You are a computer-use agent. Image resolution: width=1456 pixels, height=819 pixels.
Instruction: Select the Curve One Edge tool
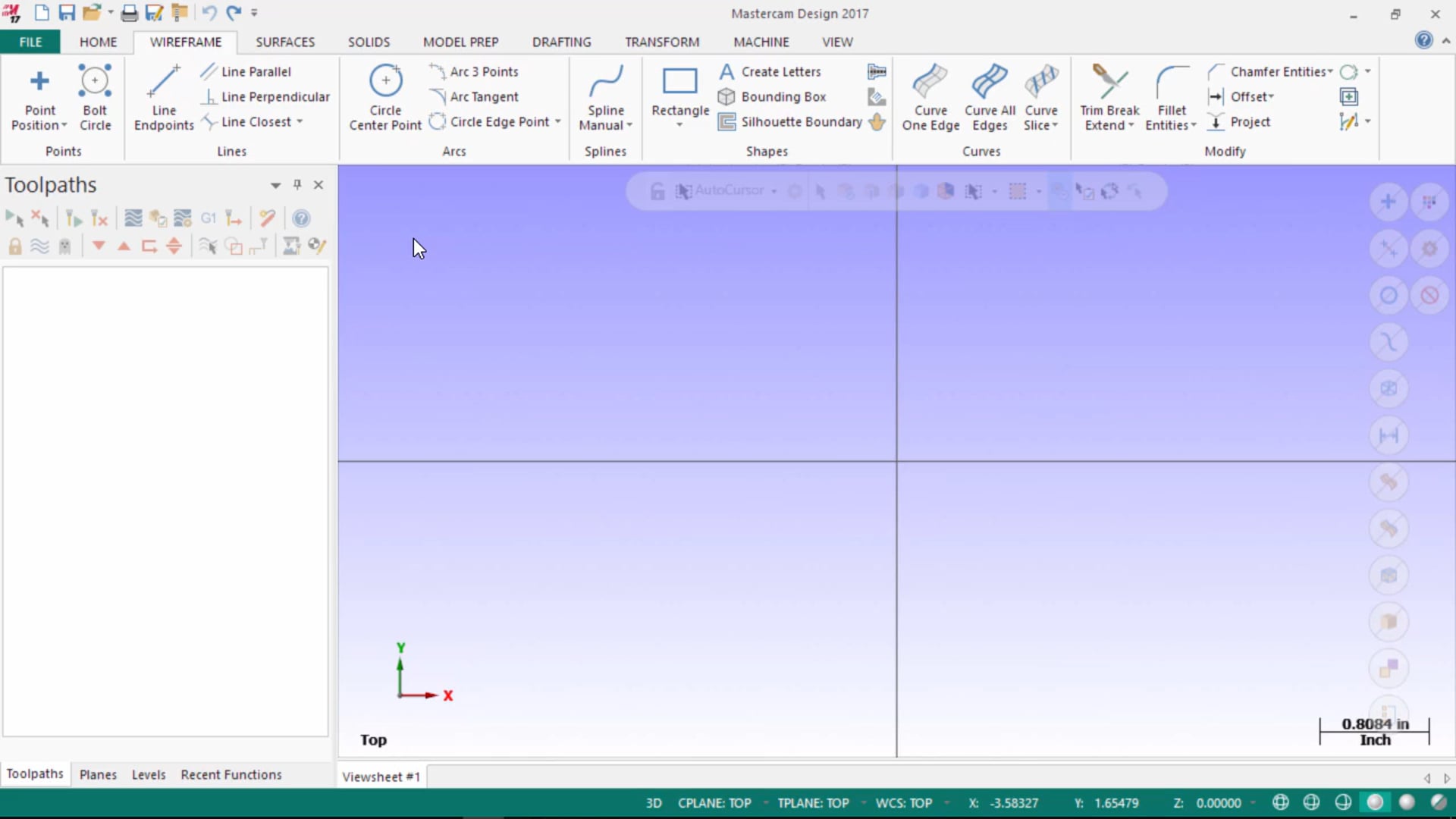(x=930, y=97)
